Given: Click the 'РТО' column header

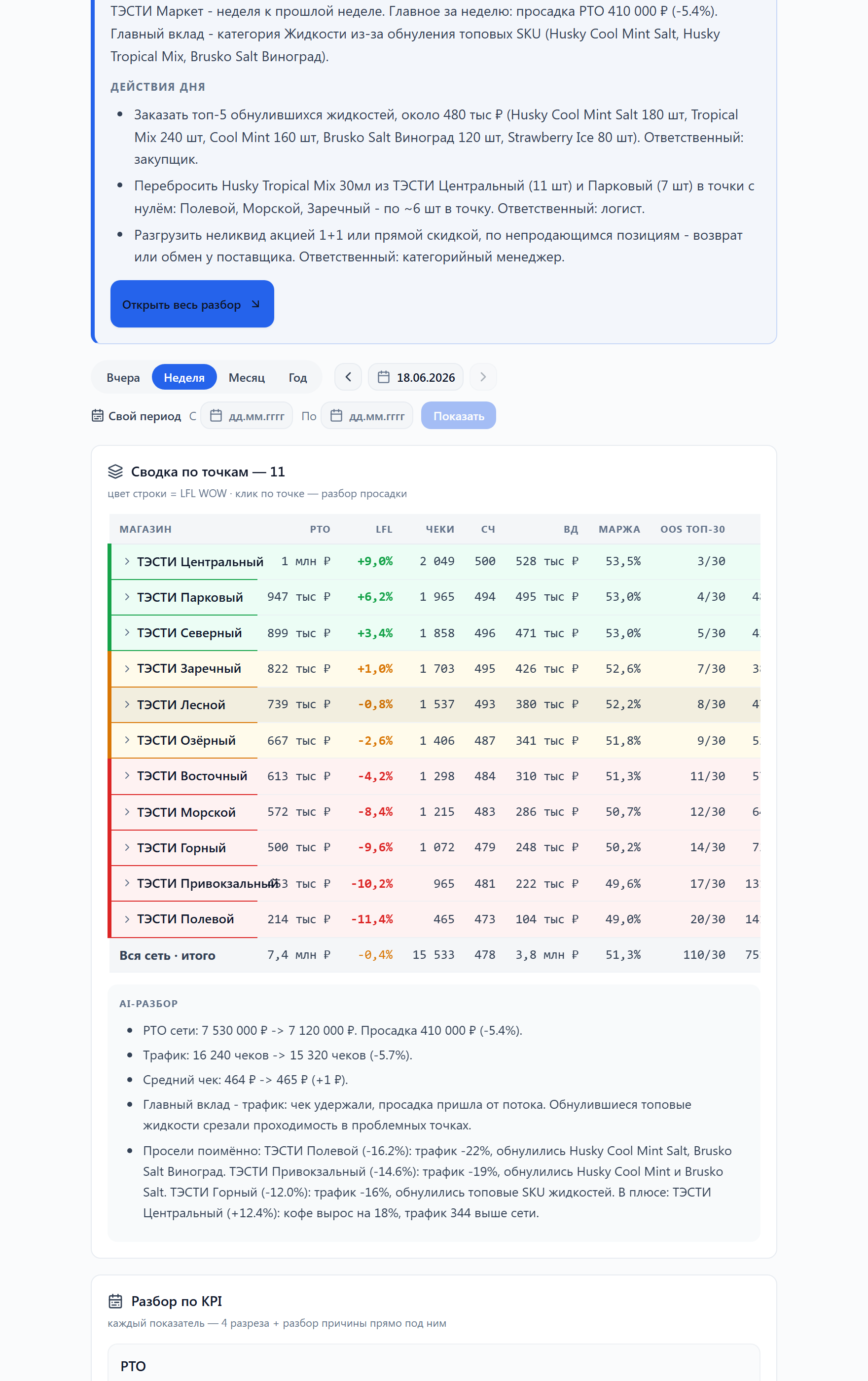Looking at the screenshot, I should click(320, 529).
